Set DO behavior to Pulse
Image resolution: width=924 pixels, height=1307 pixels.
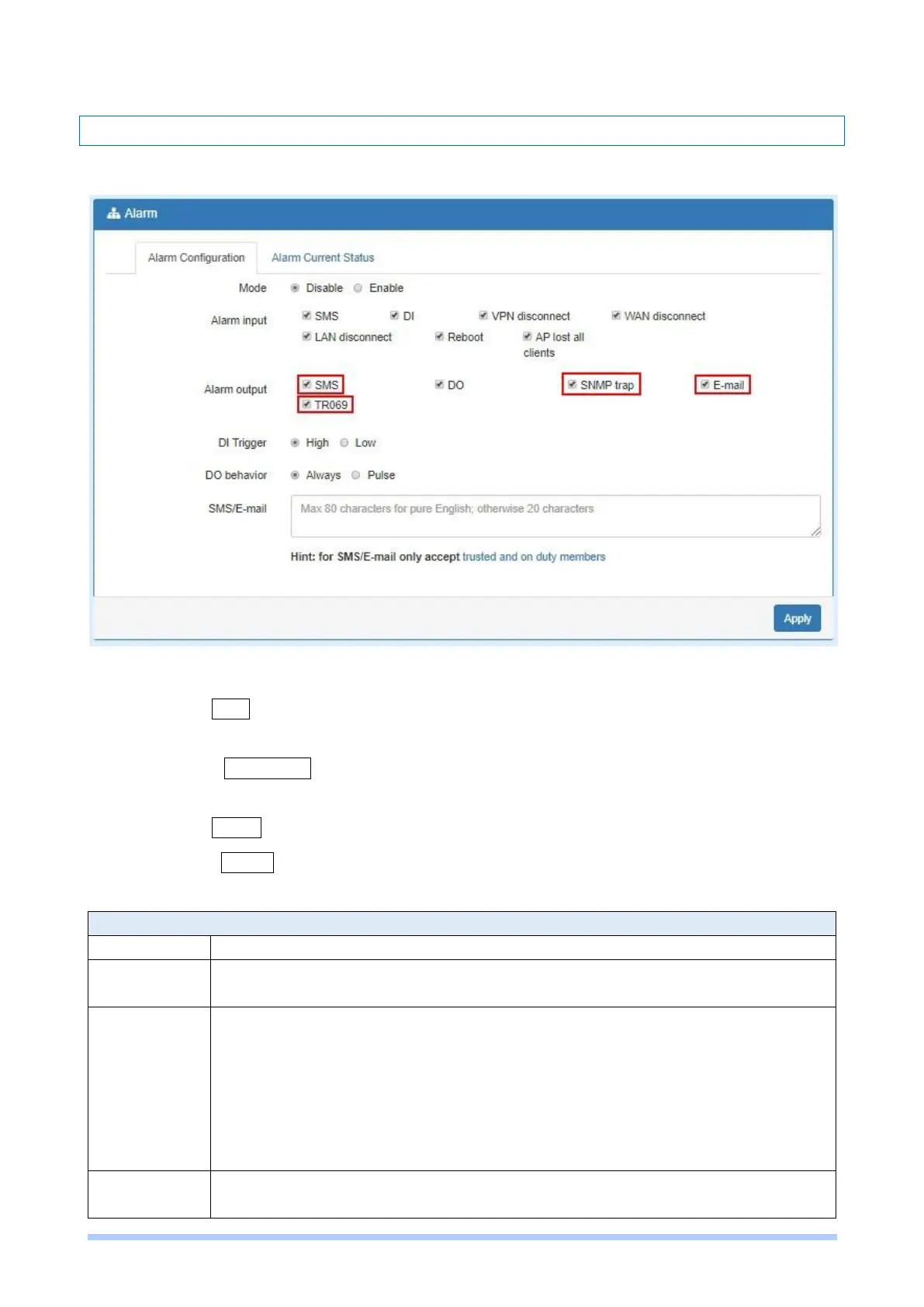(355, 475)
